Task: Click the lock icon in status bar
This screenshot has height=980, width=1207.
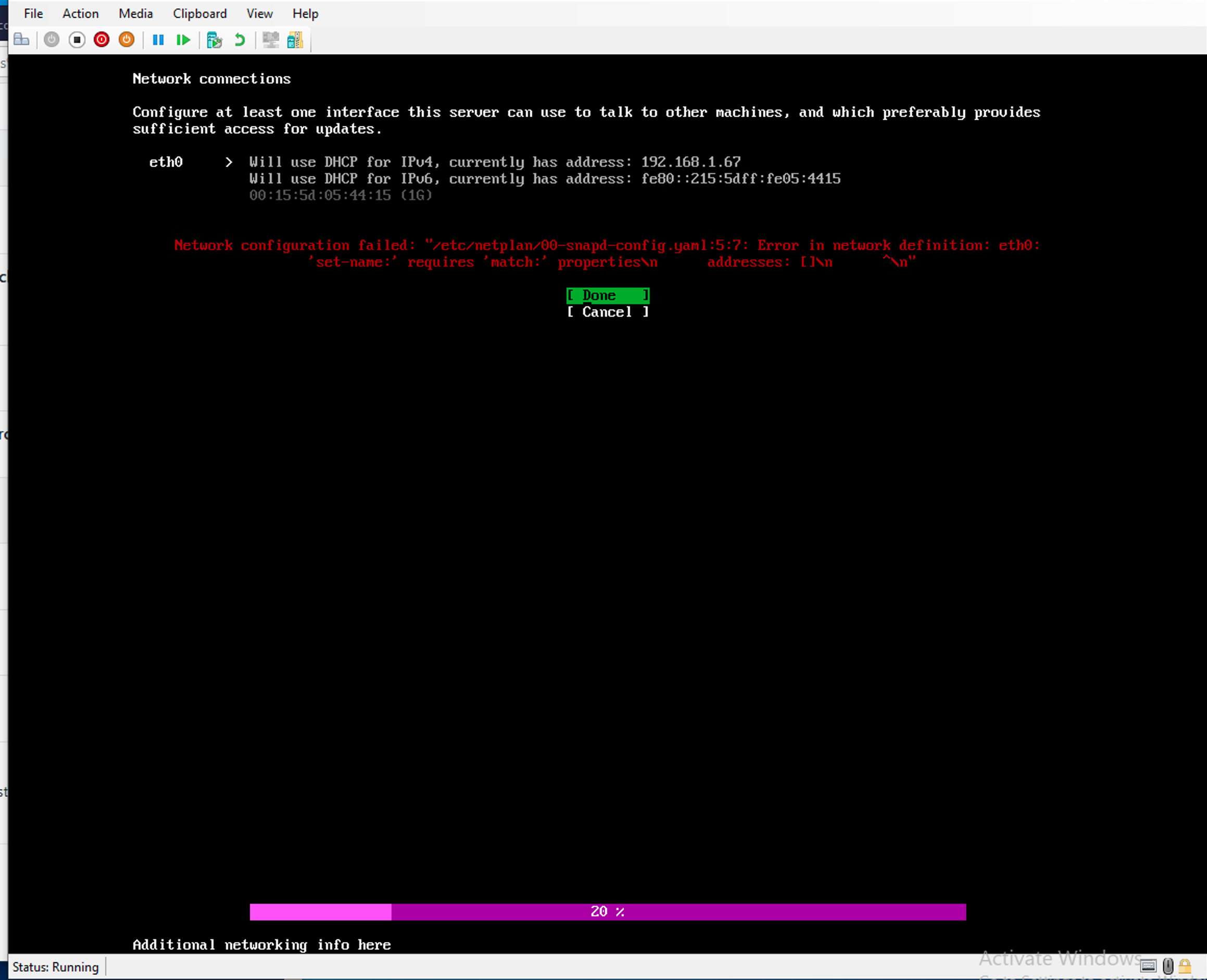Action: (x=1186, y=965)
